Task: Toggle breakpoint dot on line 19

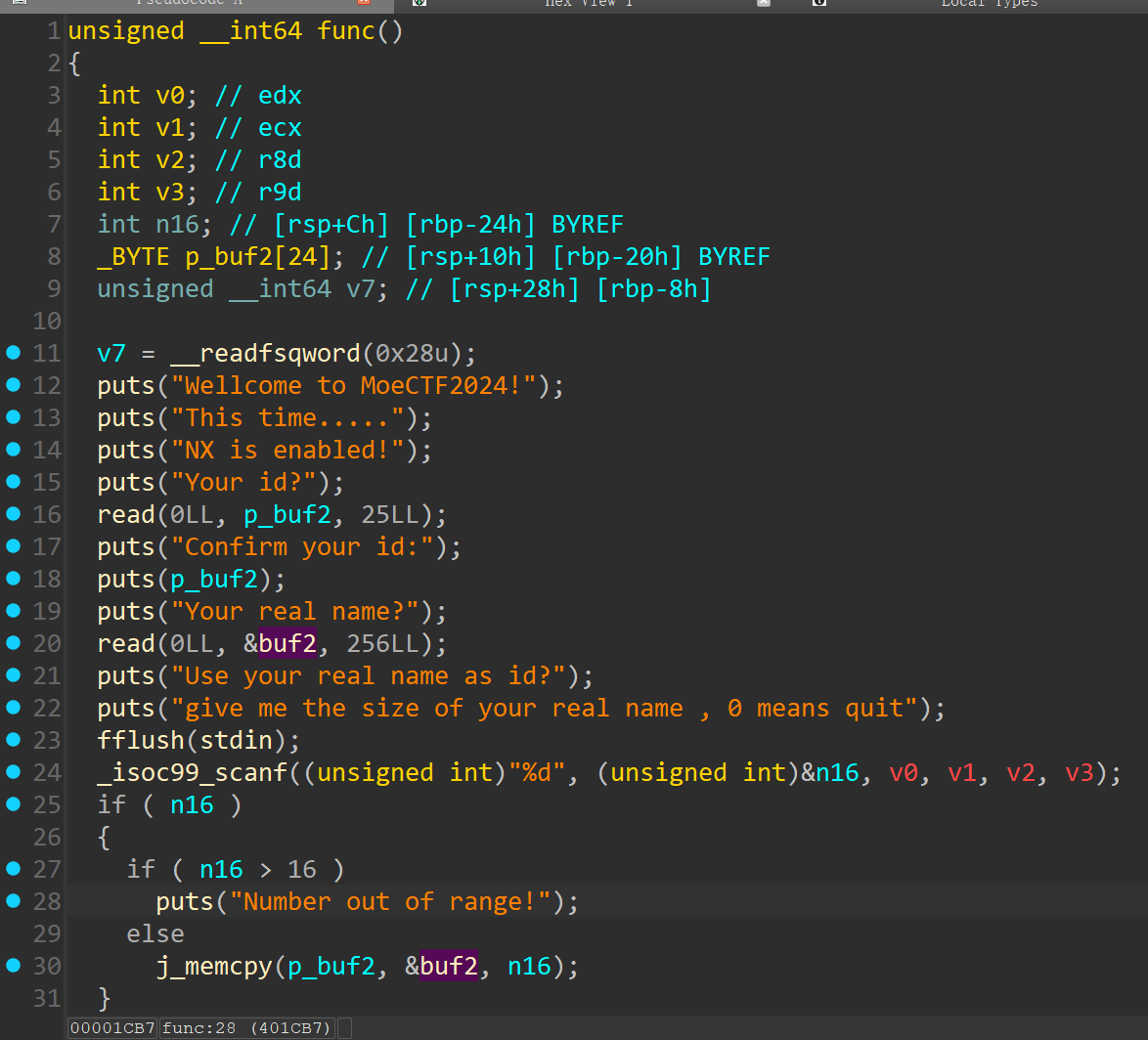Action: [x=13, y=610]
